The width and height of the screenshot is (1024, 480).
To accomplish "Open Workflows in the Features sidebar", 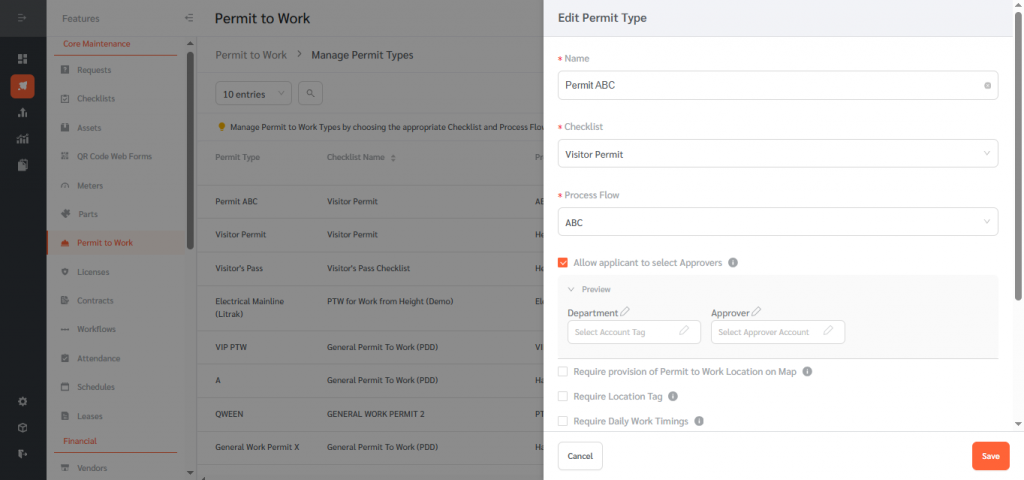I will click(x=96, y=329).
